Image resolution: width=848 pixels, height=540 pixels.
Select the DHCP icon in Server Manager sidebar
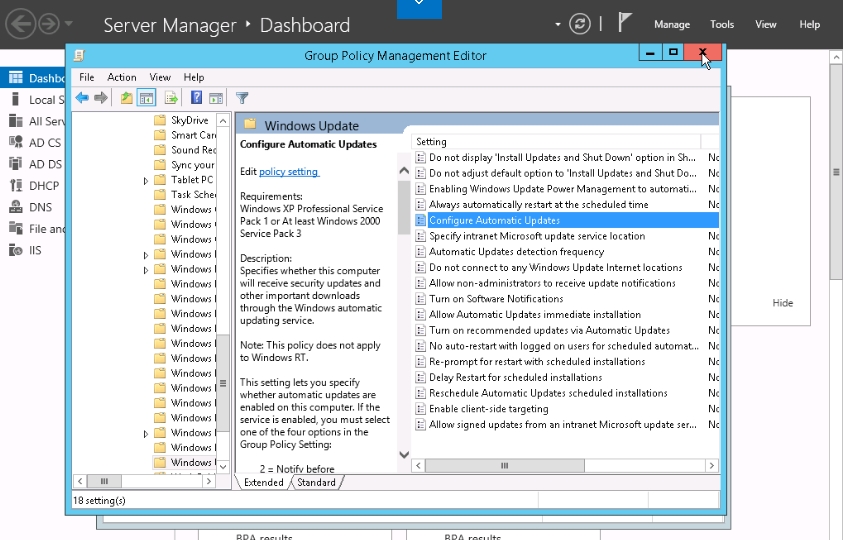pos(16,186)
